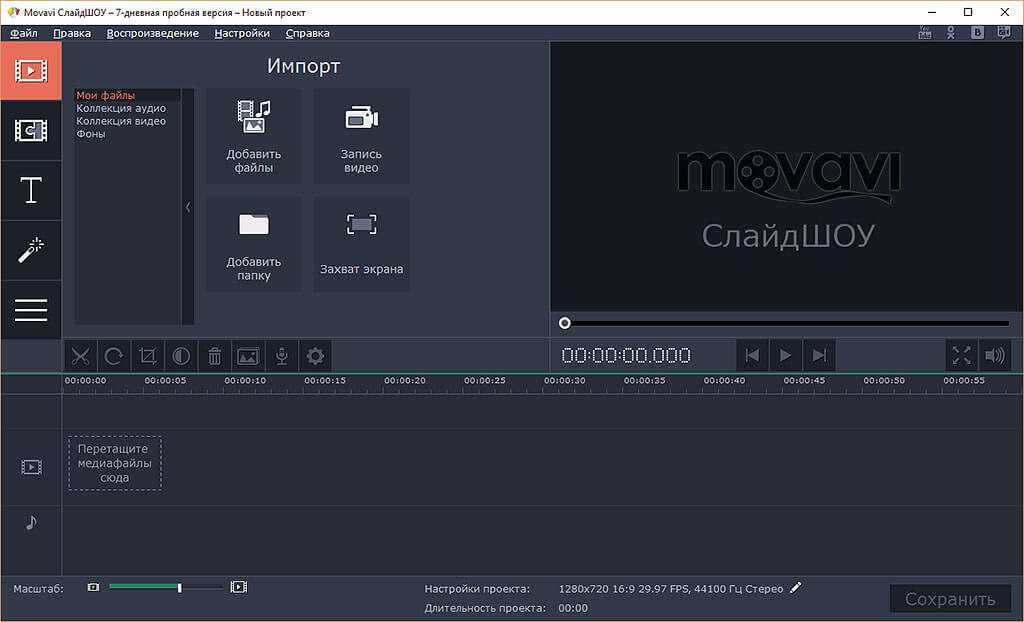Viewport: 1024px width, 622px height.
Task: Open the Transitions tab in sidebar
Action: pos(31,131)
